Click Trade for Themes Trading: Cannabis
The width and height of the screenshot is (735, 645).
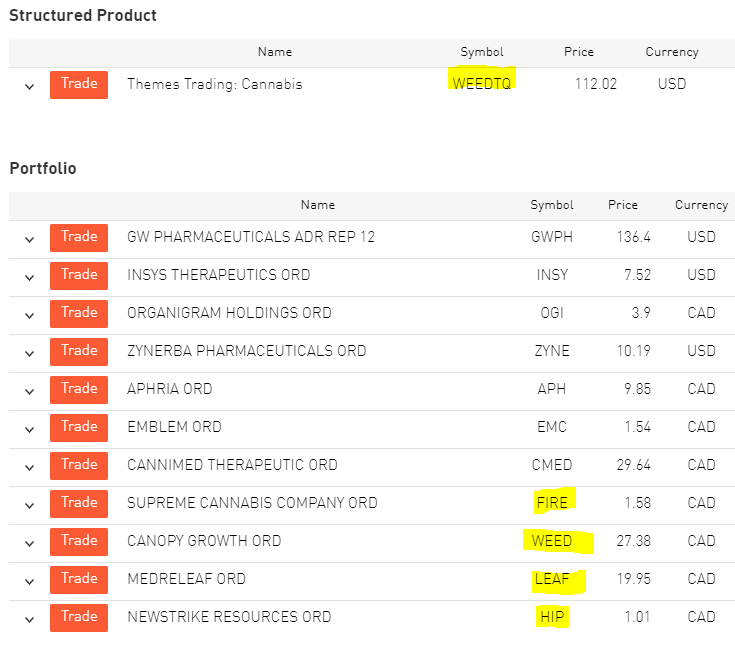click(79, 85)
